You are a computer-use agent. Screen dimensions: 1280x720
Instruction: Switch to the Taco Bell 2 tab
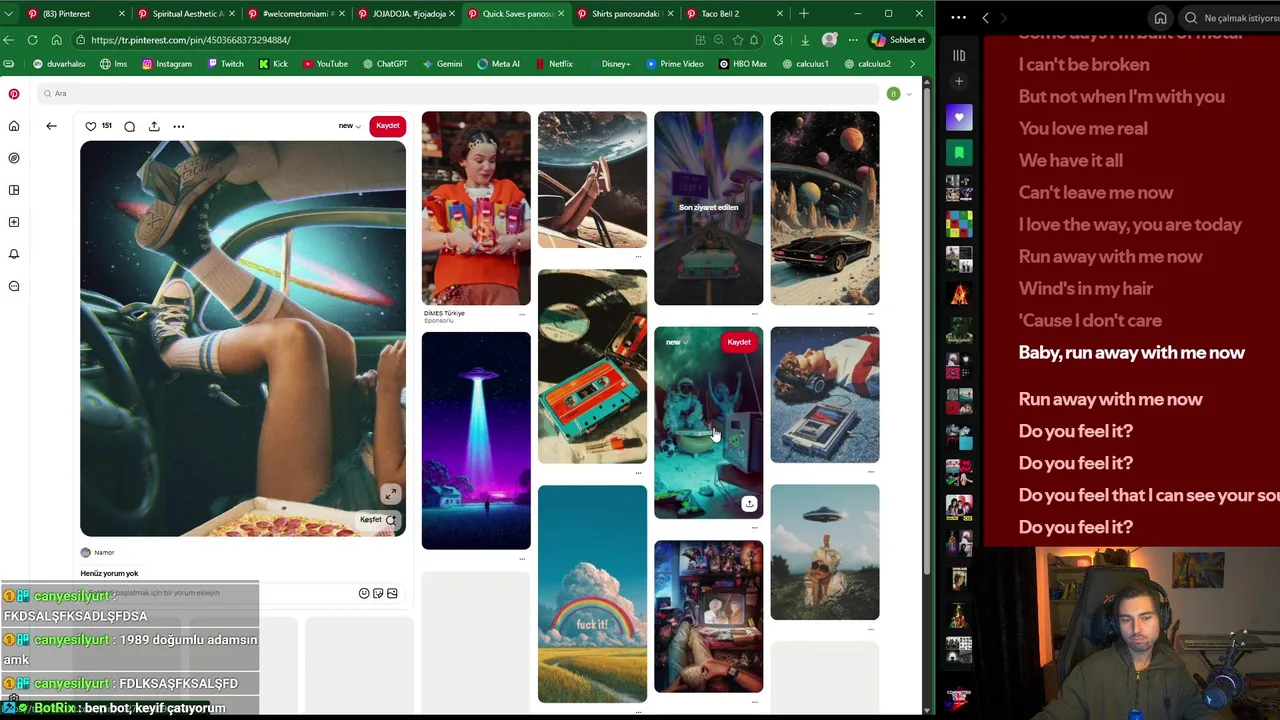pyautogui.click(x=736, y=14)
